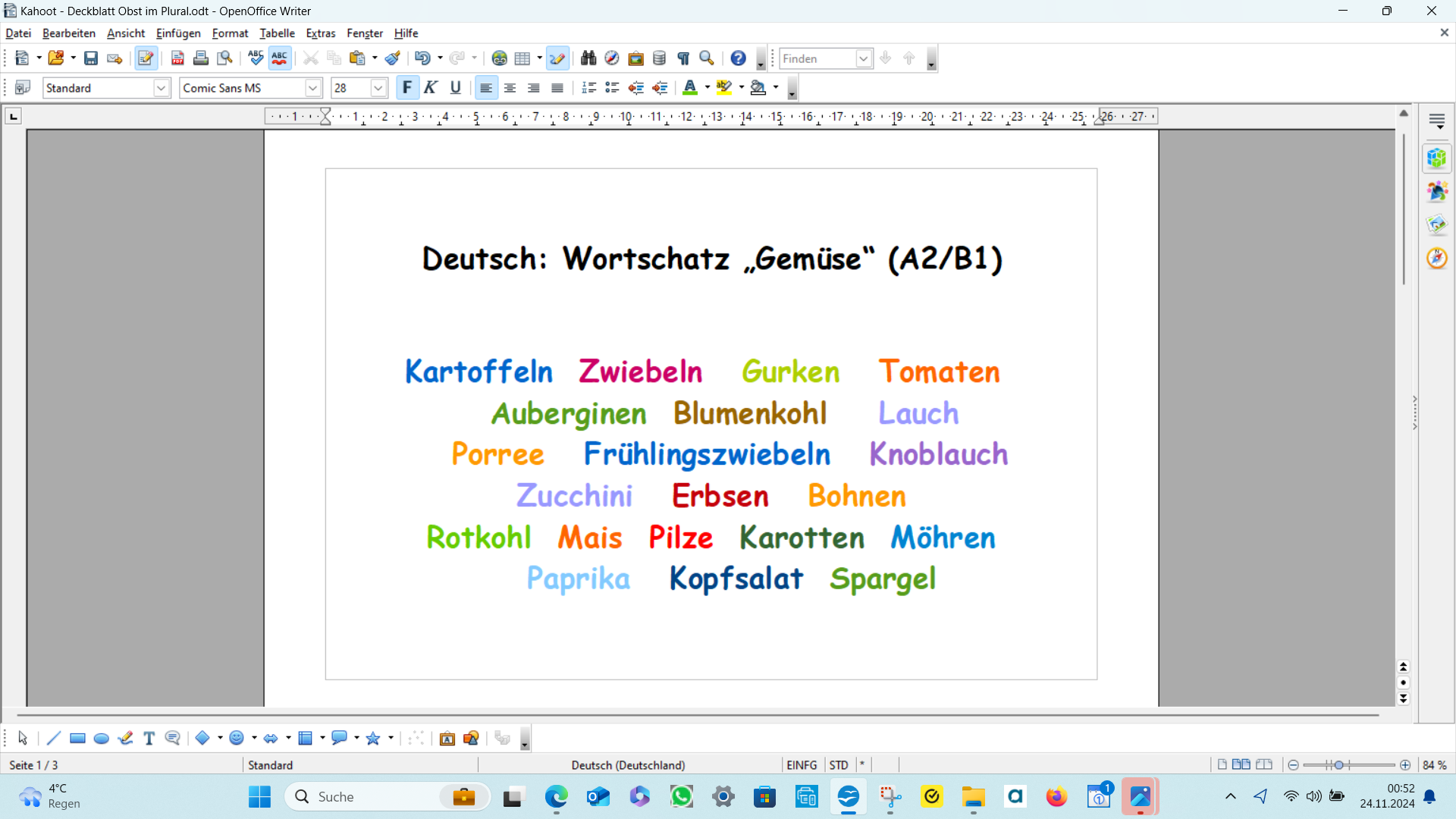Open the Gallery

point(635,58)
